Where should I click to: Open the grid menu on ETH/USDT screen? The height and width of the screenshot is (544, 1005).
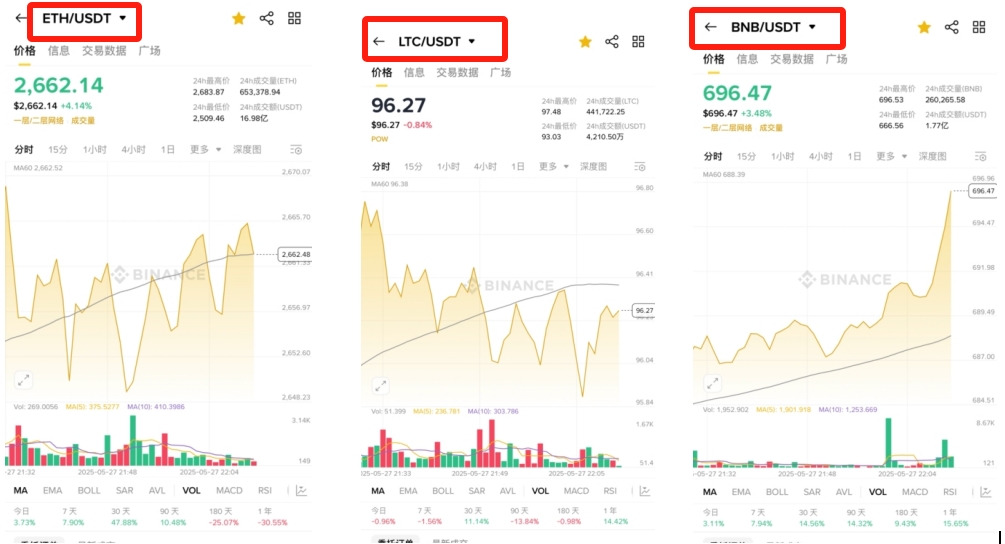pyautogui.click(x=294, y=18)
